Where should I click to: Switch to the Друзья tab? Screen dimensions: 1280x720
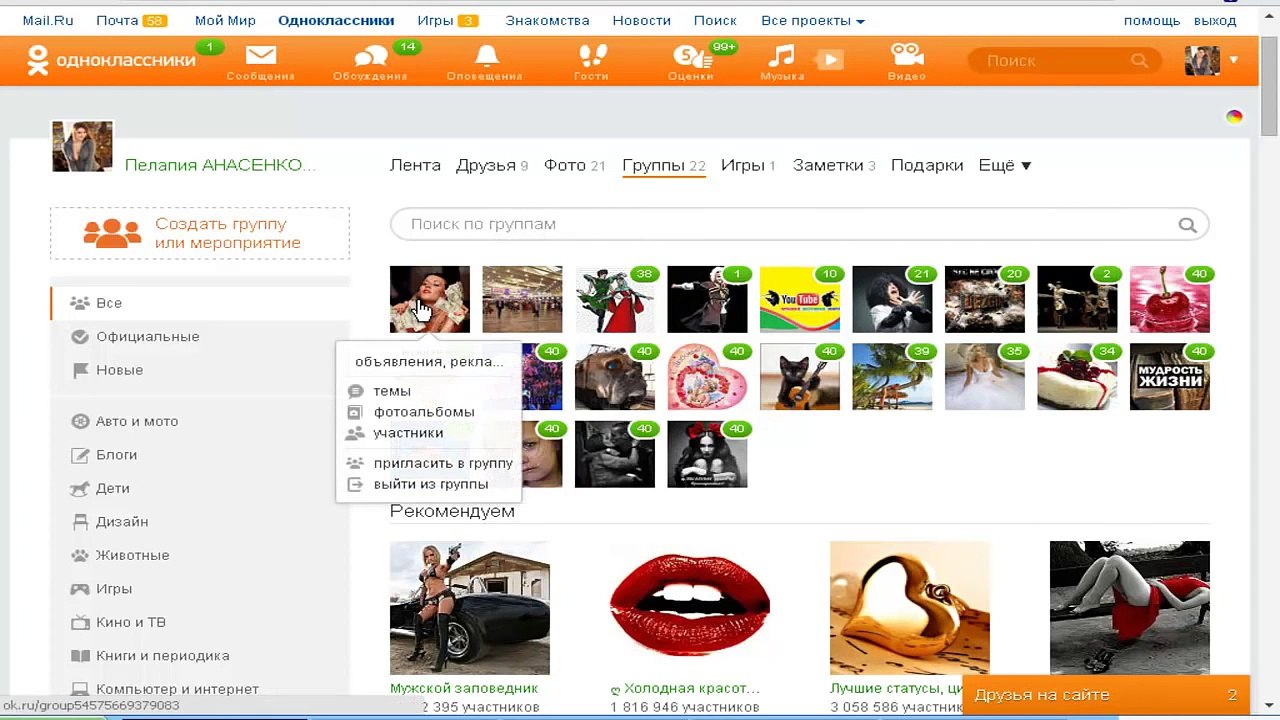492,165
